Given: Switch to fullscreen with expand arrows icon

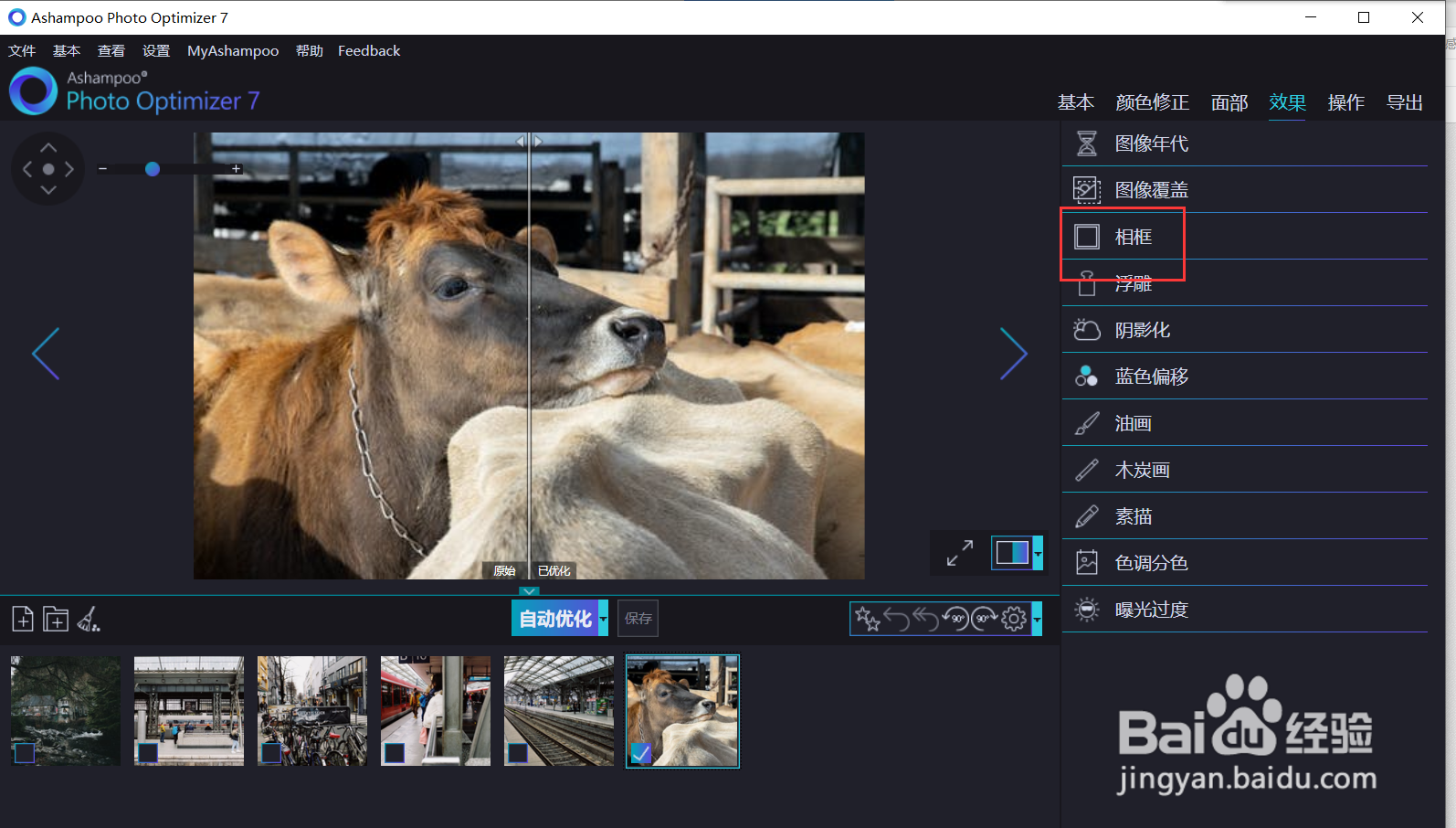Looking at the screenshot, I should [x=959, y=553].
